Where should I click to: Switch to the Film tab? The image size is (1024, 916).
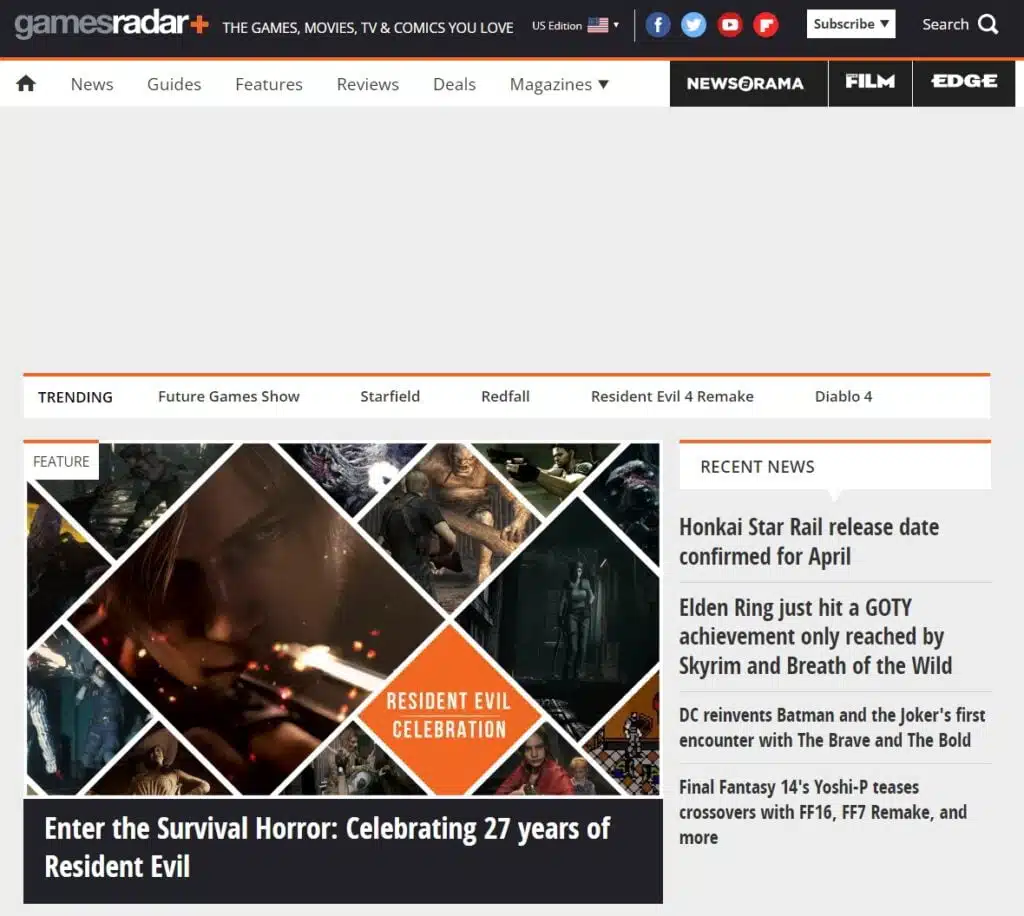870,84
